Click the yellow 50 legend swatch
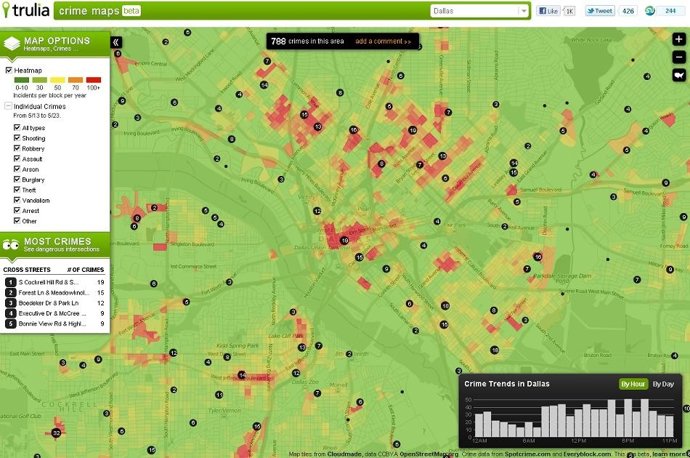690x458 pixels. [x=58, y=80]
